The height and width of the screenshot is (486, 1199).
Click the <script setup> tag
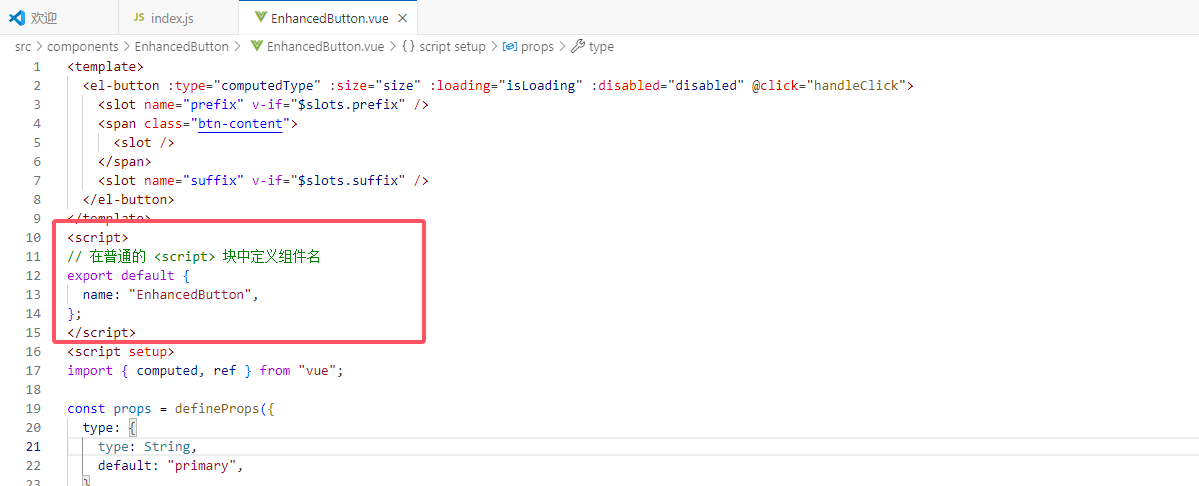tap(121, 352)
